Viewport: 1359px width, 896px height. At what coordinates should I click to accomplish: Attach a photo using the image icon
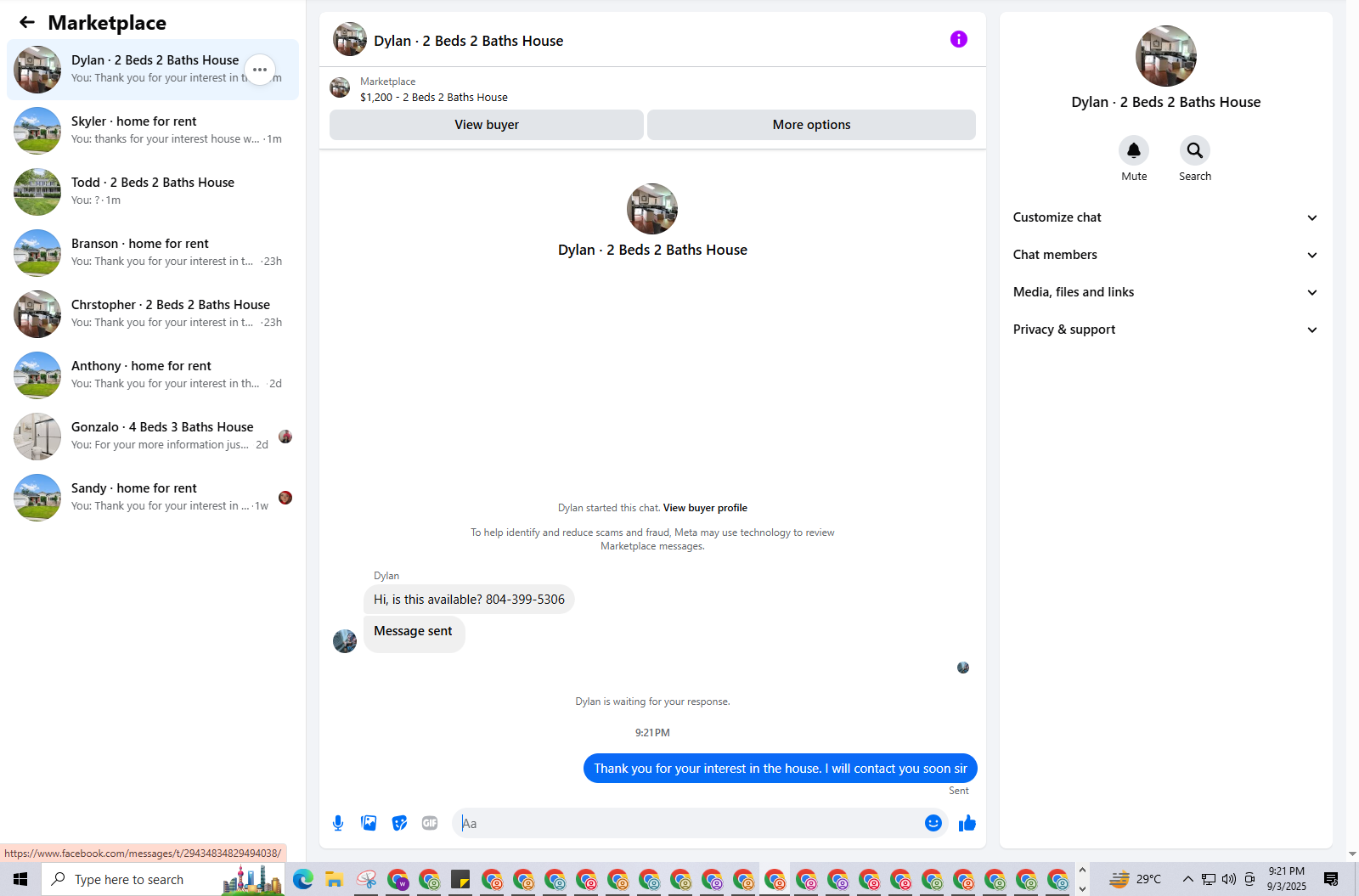[x=369, y=823]
